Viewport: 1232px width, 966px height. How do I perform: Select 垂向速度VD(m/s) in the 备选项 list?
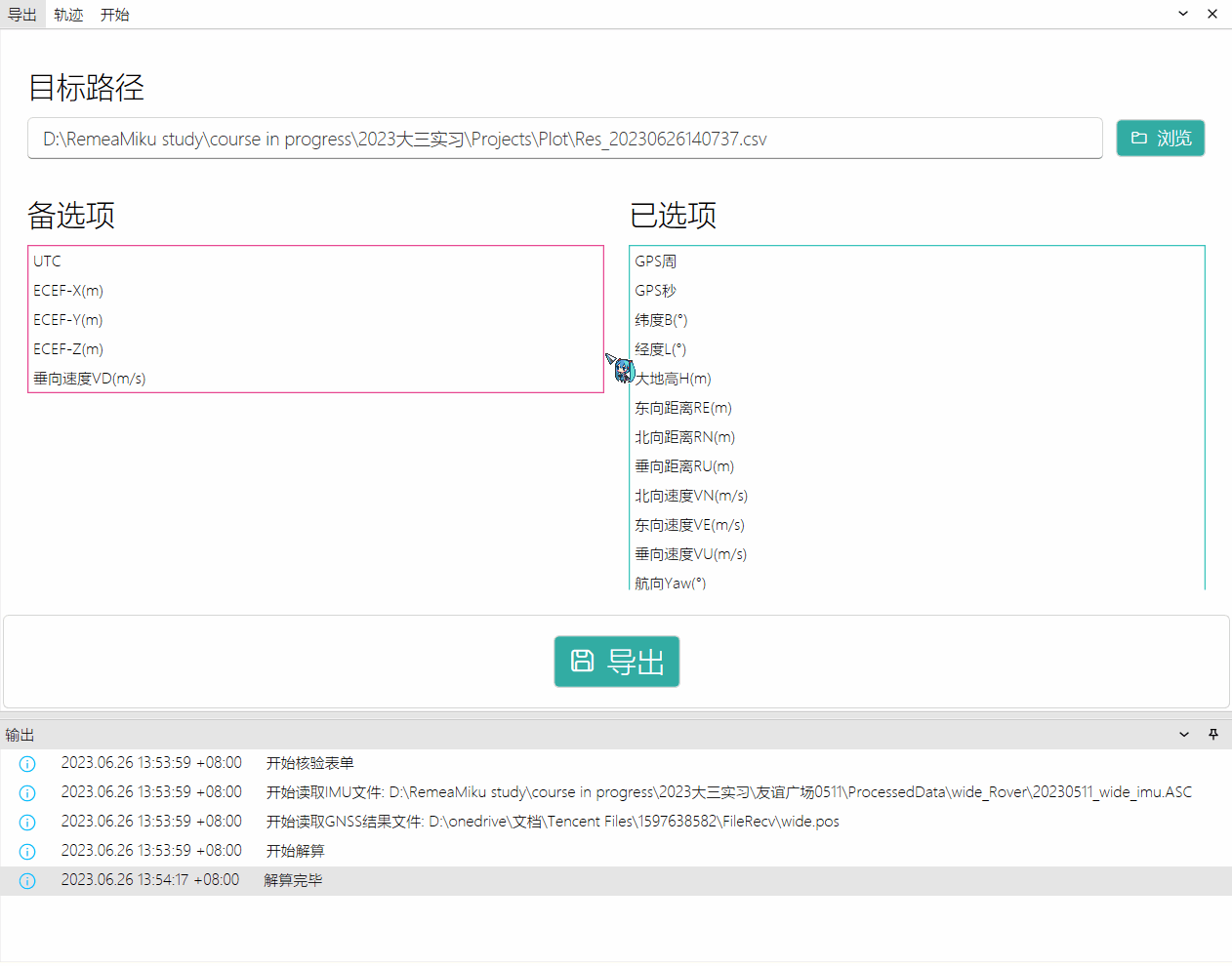(x=316, y=379)
